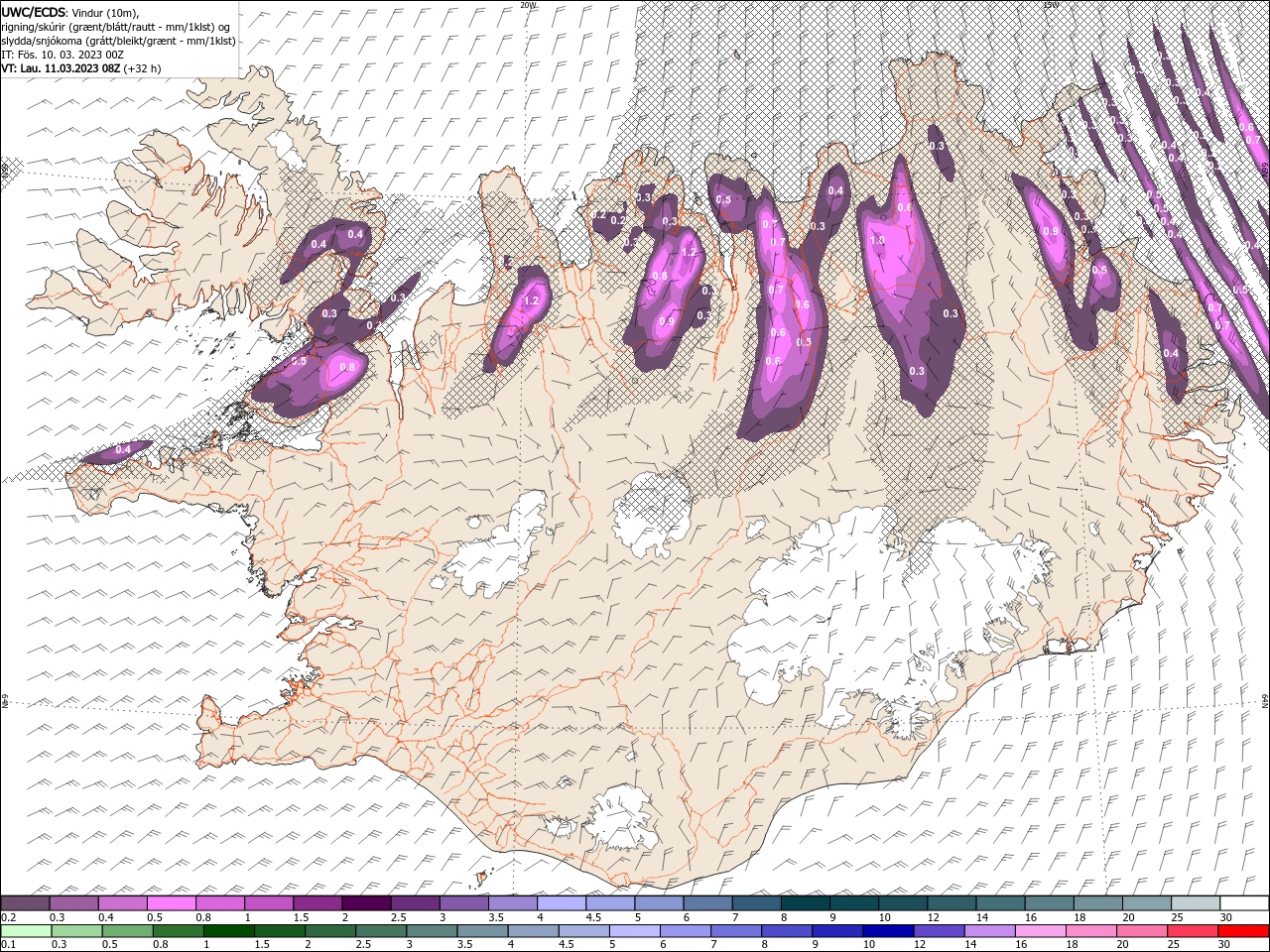Click the '25' label of the snow scale
Image resolution: width=1270 pixels, height=952 pixels.
(x=1176, y=917)
